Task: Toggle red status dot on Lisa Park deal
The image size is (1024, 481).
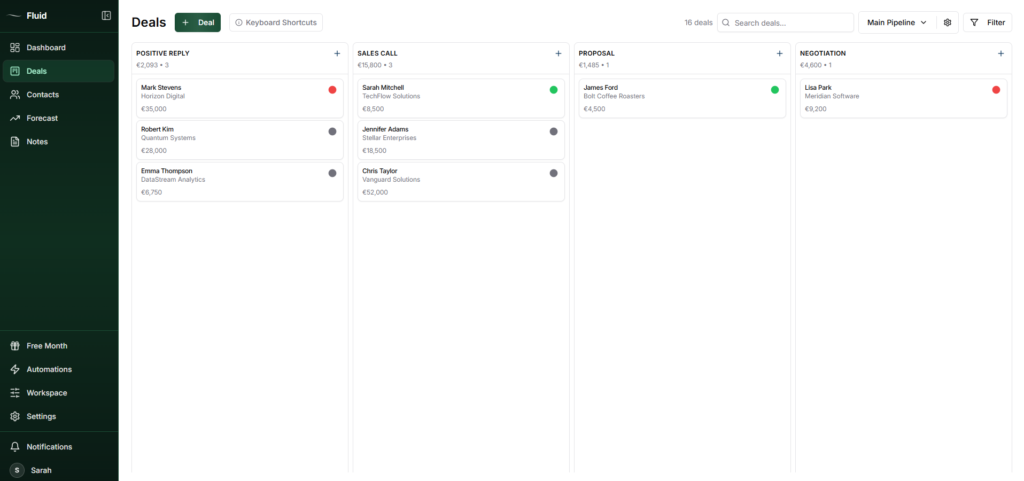Action: (996, 90)
